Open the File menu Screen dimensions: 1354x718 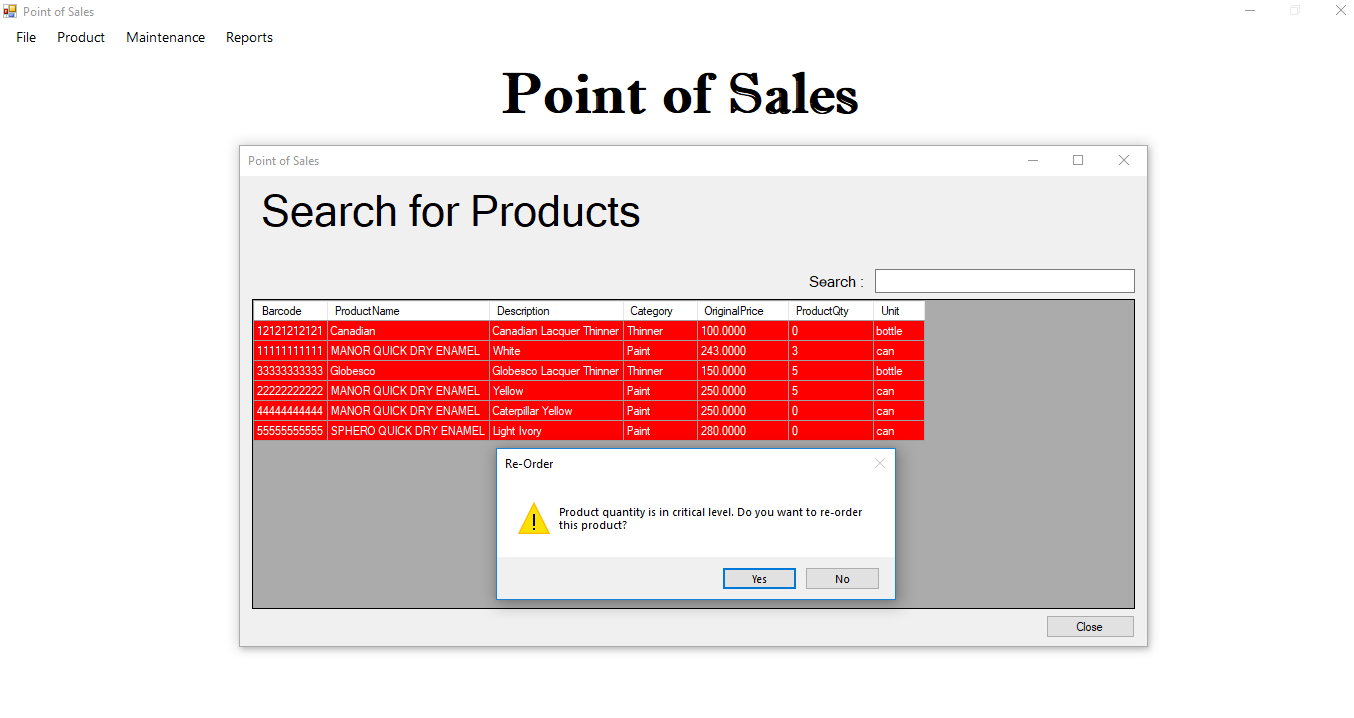click(x=26, y=37)
